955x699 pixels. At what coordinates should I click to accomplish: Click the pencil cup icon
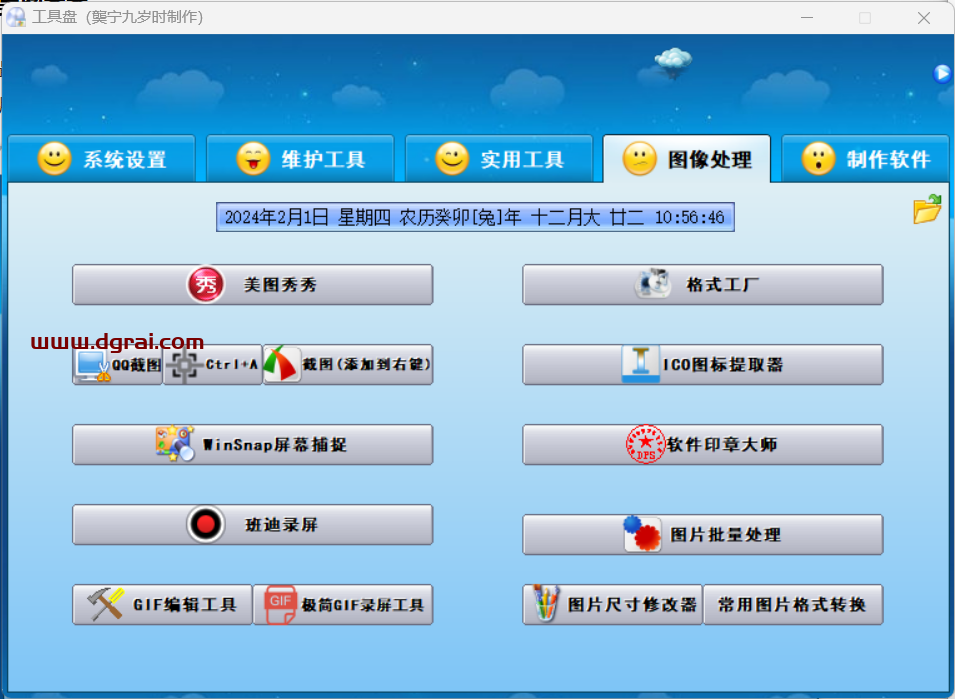[x=546, y=603]
